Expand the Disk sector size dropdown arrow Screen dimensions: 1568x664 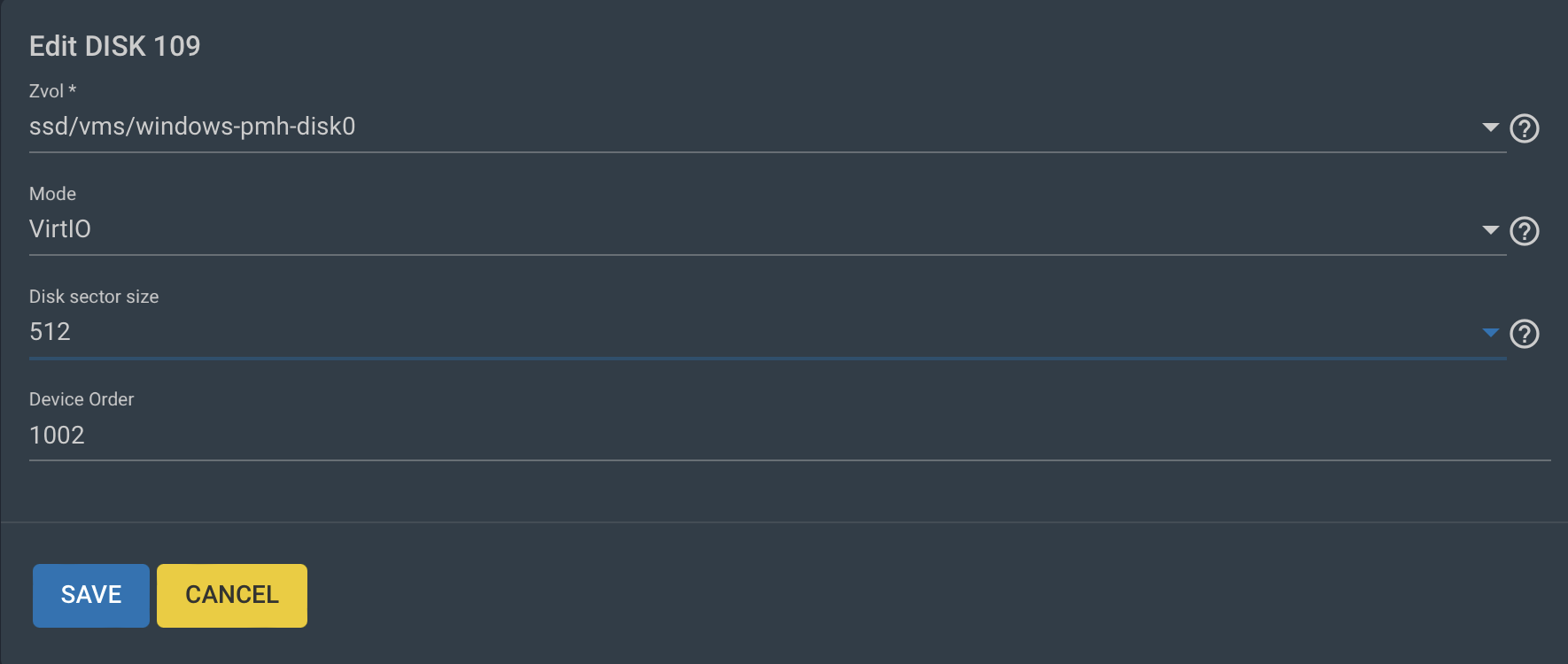coord(1490,333)
